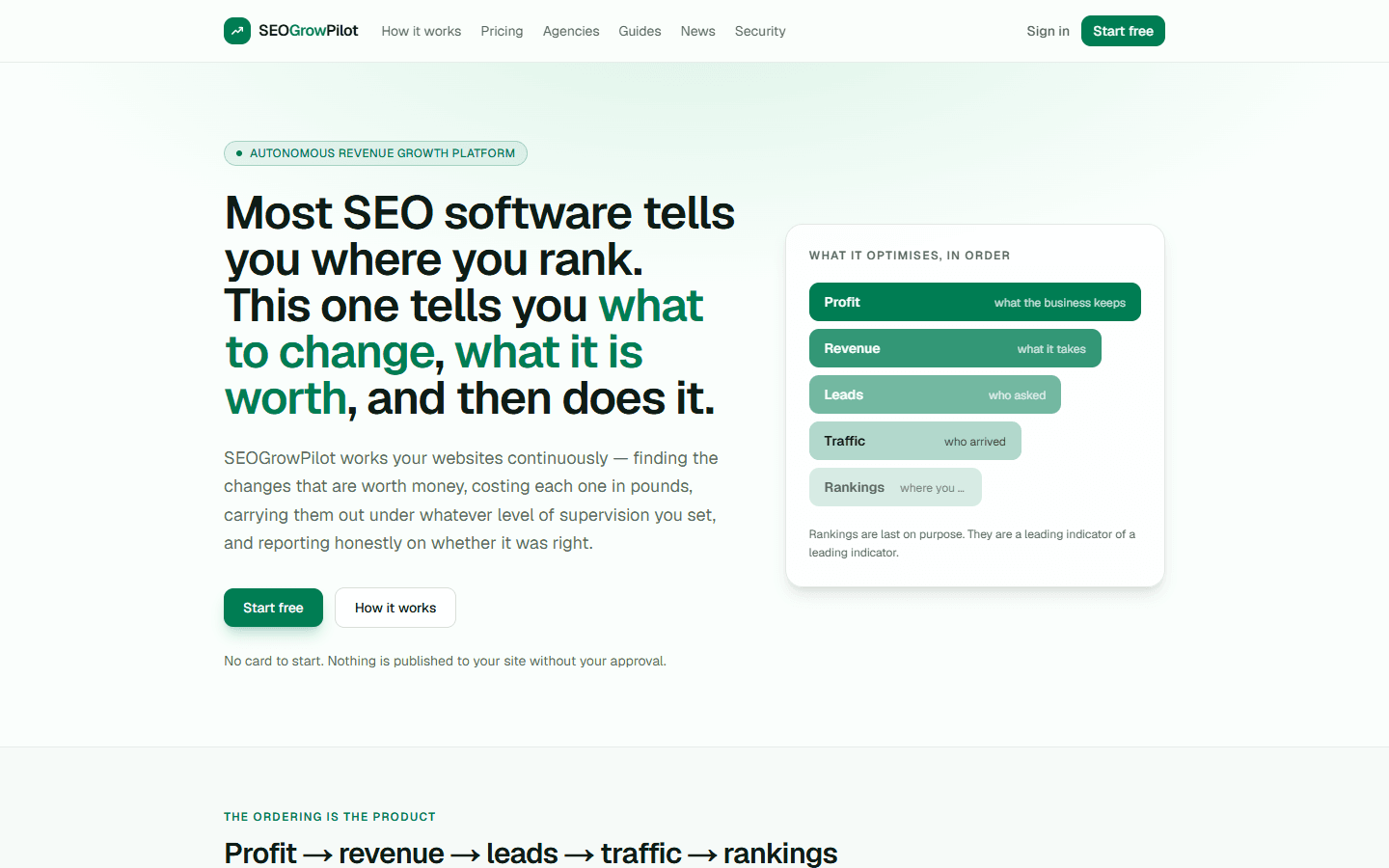This screenshot has height=868, width=1389.
Task: Select the Profit bar in the optimisation card
Action: 974,302
